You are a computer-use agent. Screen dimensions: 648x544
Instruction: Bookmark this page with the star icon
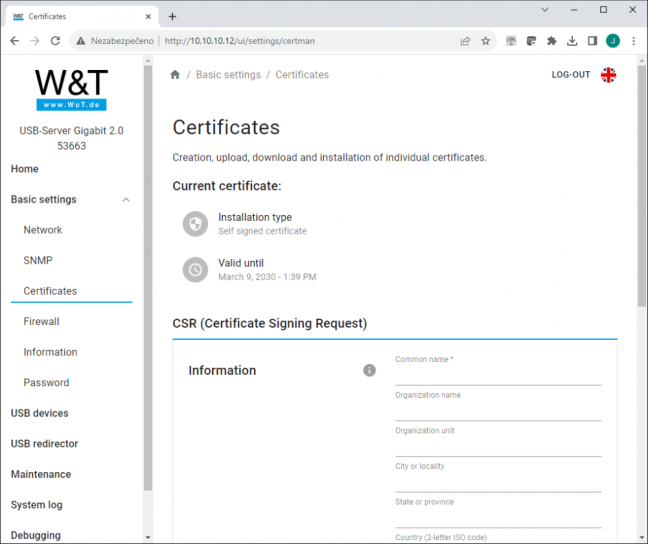pos(486,41)
